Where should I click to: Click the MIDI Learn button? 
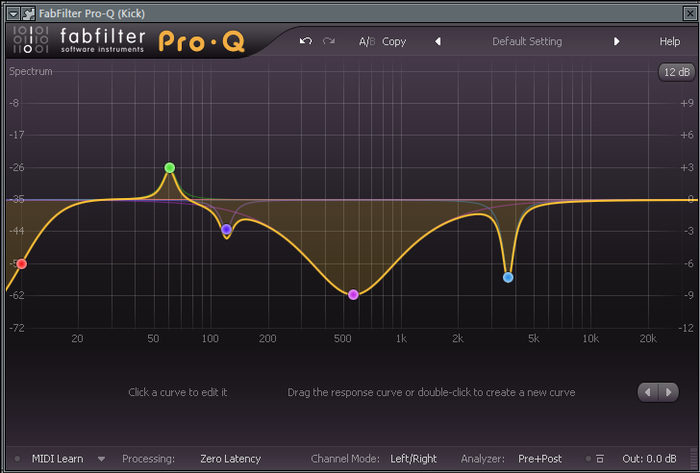[x=58, y=459]
